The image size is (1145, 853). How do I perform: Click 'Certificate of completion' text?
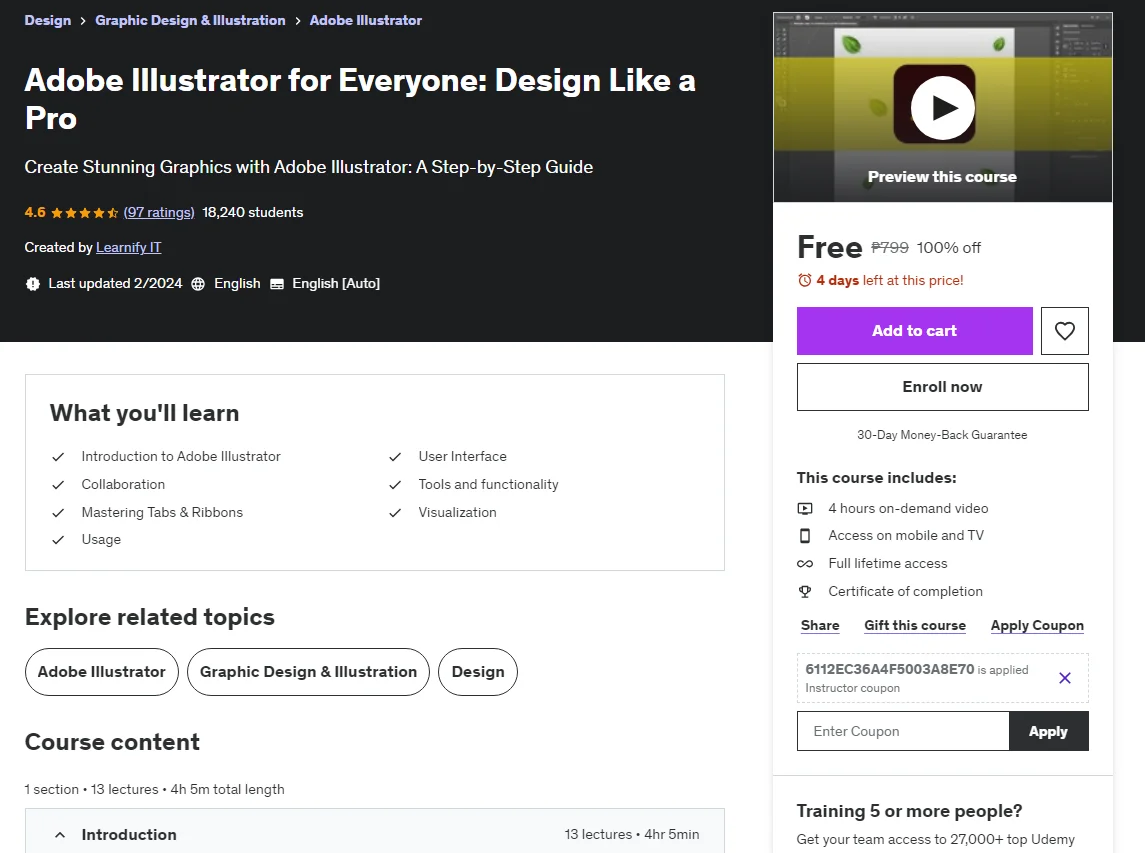(905, 592)
